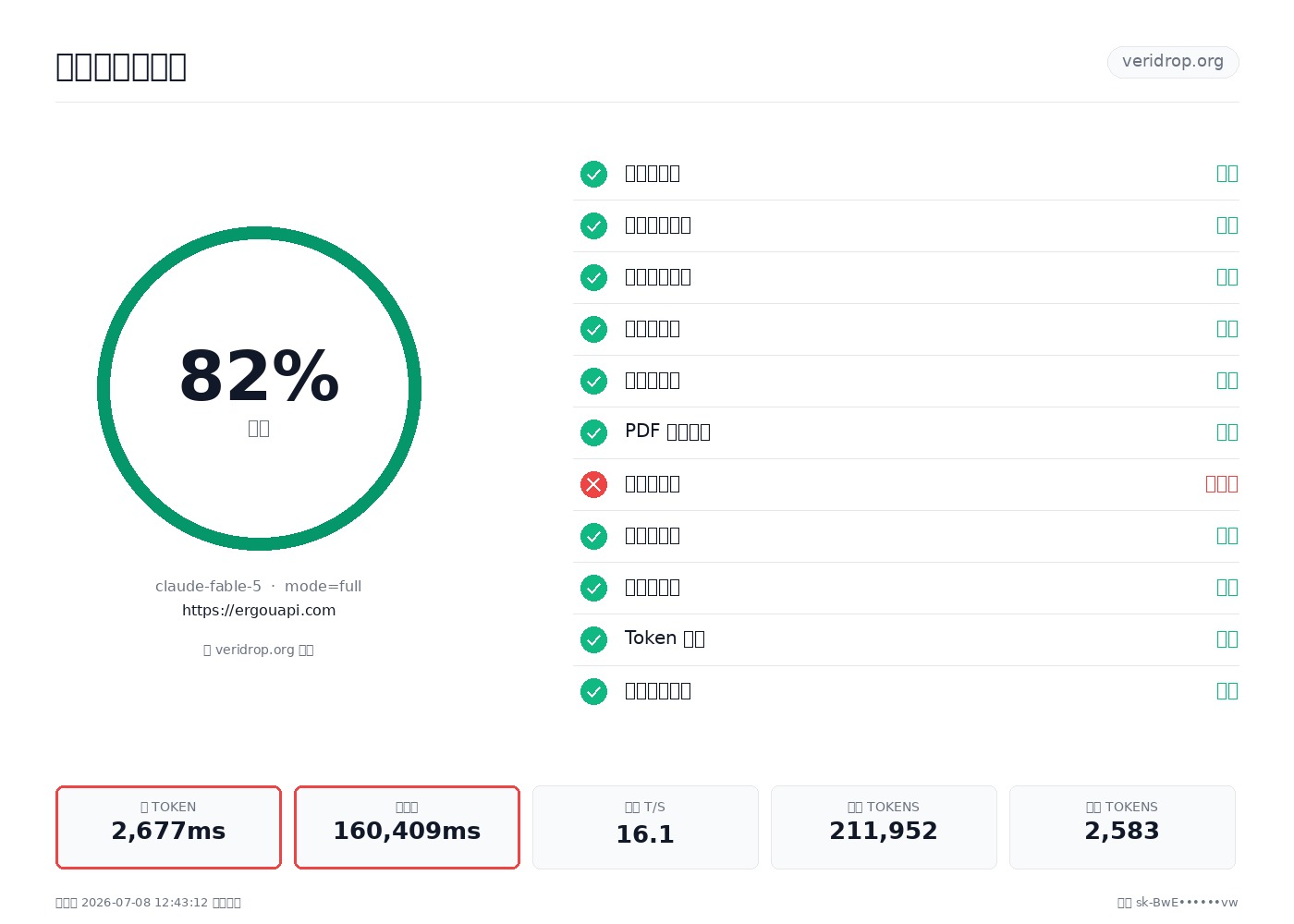Click the green check icon beside PDF row
The height and width of the screenshot is (924, 1294).
pos(593,432)
